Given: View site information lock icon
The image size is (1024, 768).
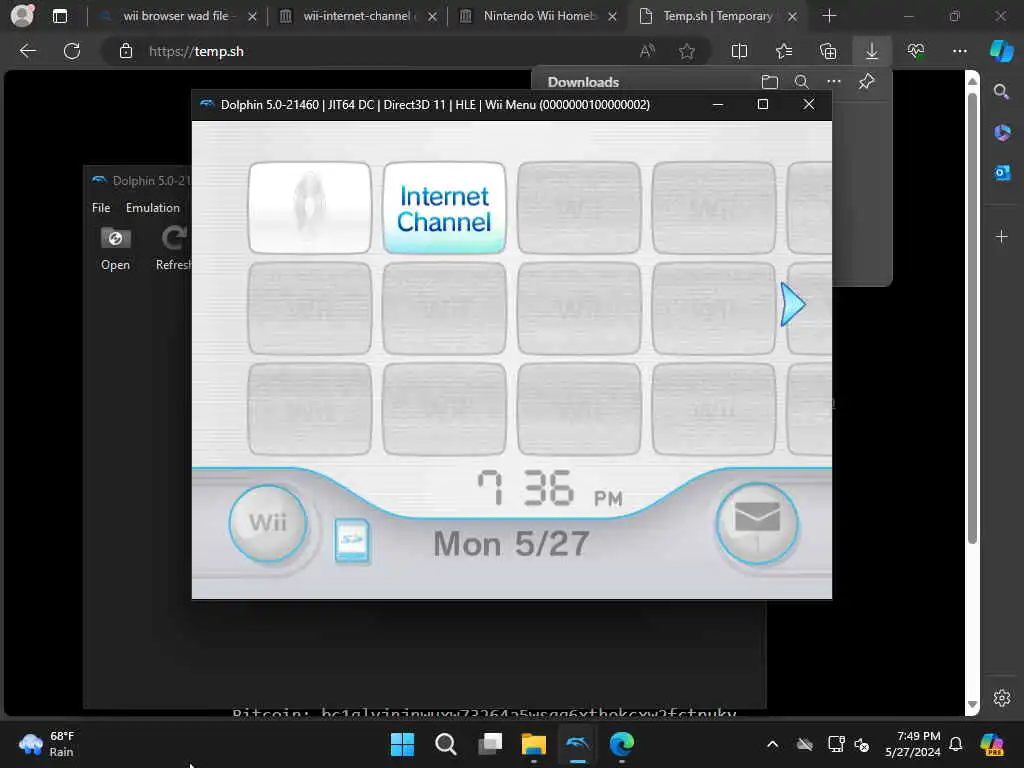Looking at the screenshot, I should click(x=126, y=51).
